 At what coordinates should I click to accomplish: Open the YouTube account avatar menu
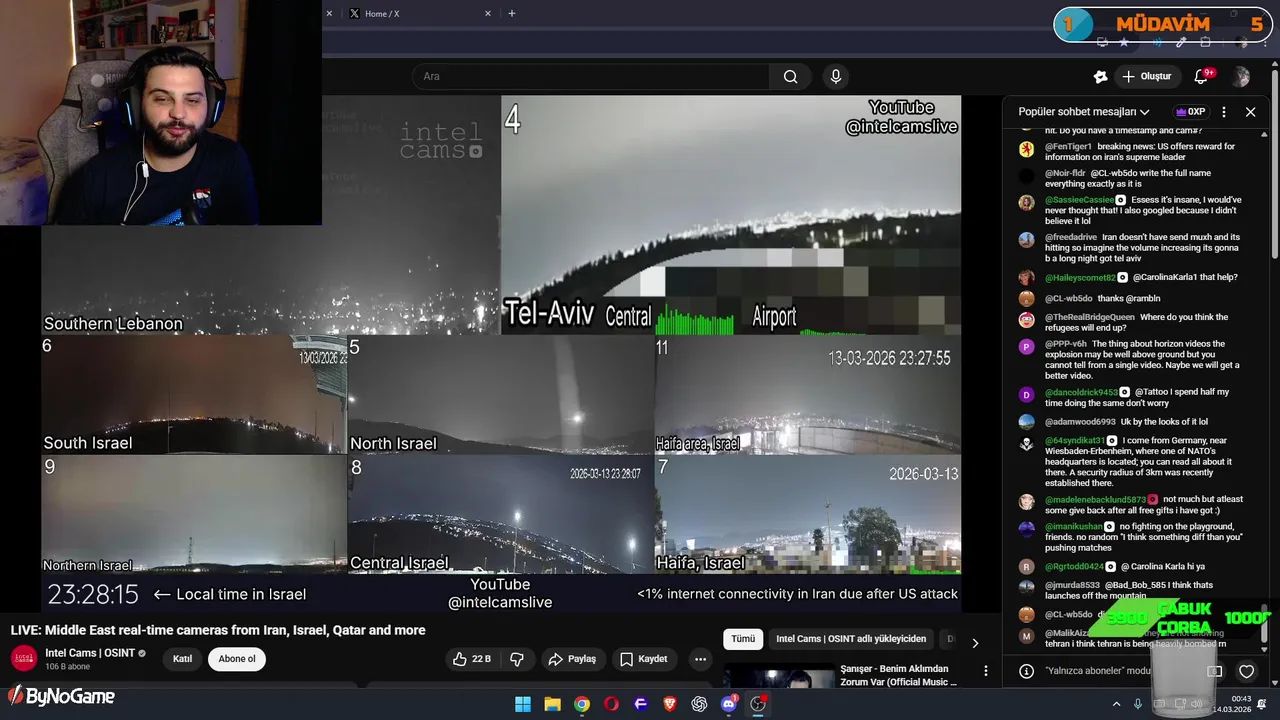click(1241, 76)
